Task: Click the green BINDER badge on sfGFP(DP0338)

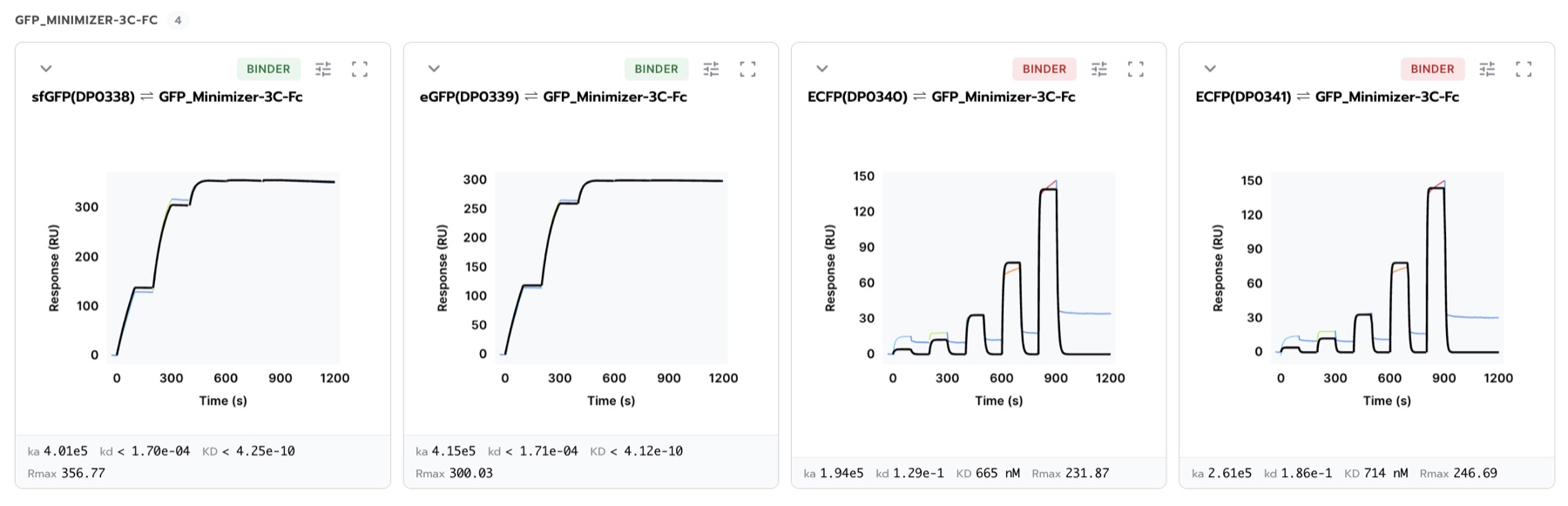Action: pyautogui.click(x=268, y=69)
